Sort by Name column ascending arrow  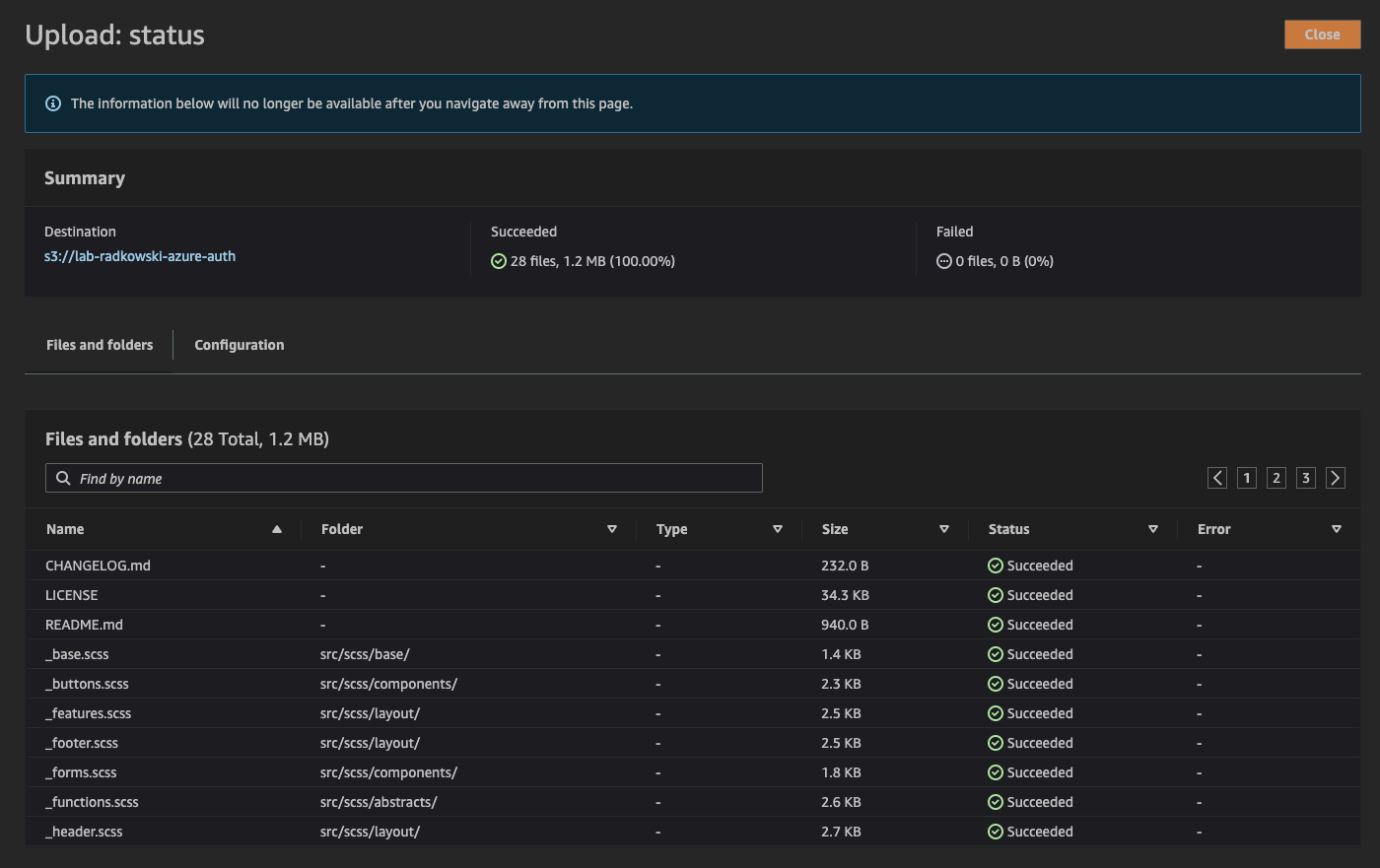[277, 529]
